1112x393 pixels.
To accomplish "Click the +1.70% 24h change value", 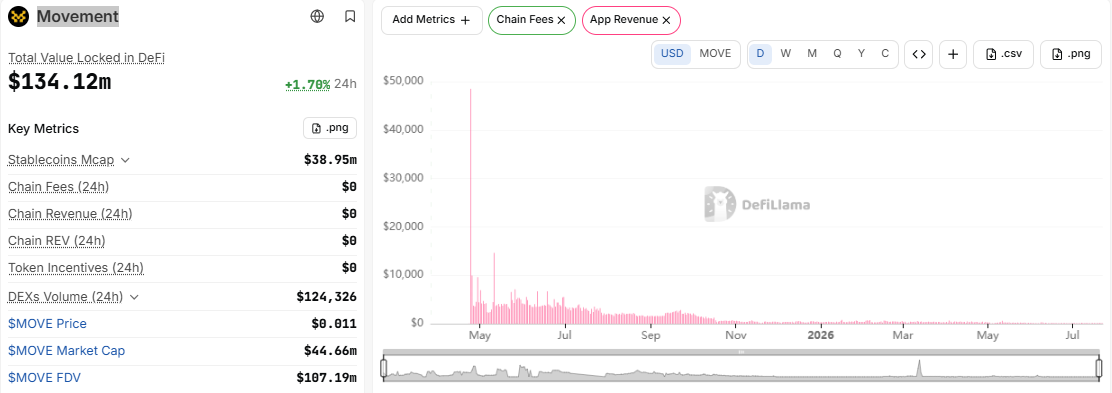I will click(x=308, y=84).
